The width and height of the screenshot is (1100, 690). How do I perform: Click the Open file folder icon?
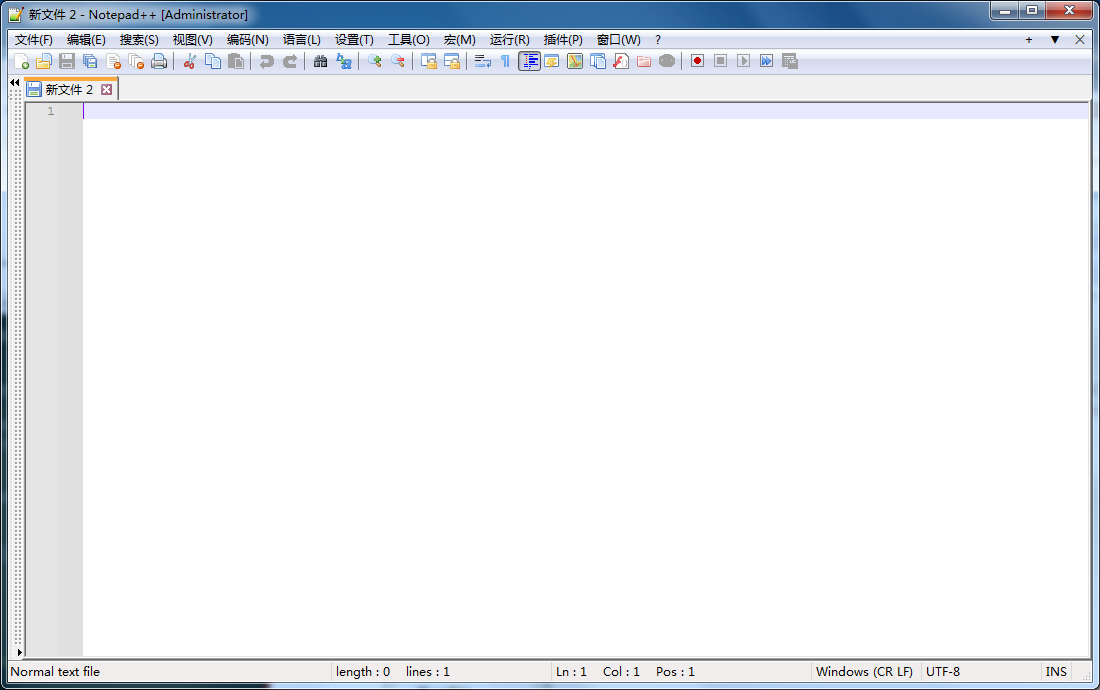click(x=44, y=61)
